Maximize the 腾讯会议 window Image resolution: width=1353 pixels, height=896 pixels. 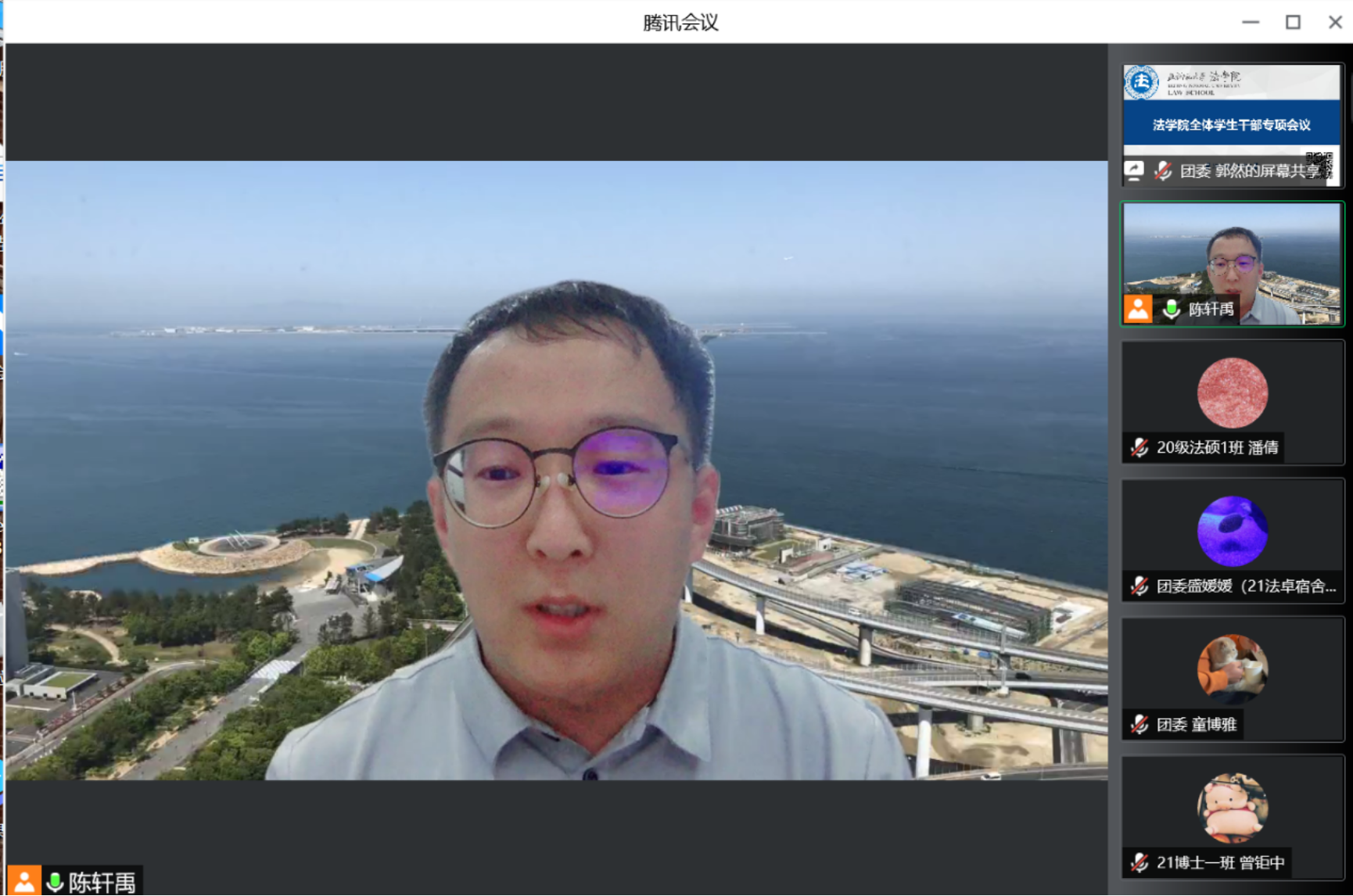[x=1293, y=22]
